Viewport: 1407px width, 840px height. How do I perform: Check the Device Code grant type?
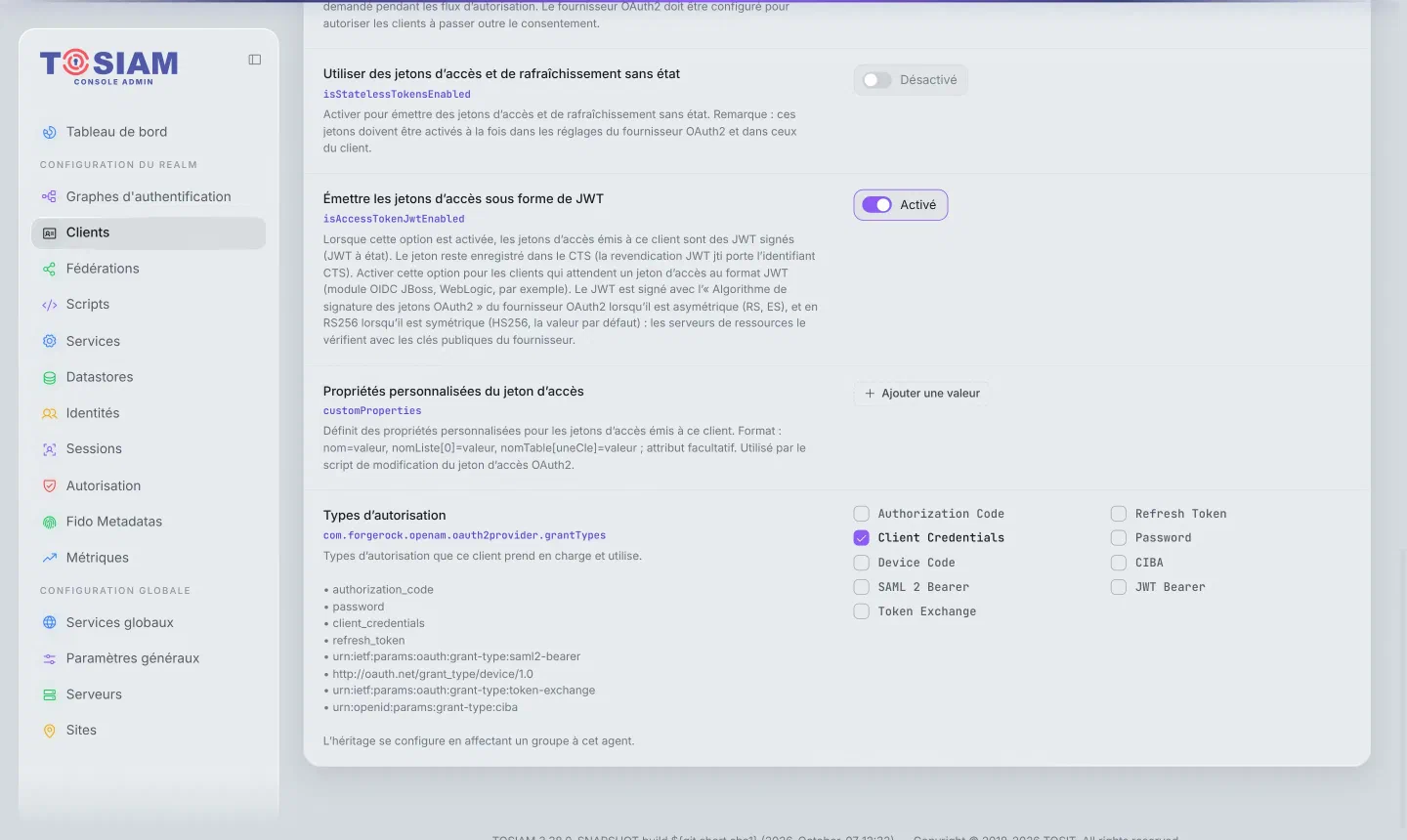(862, 563)
